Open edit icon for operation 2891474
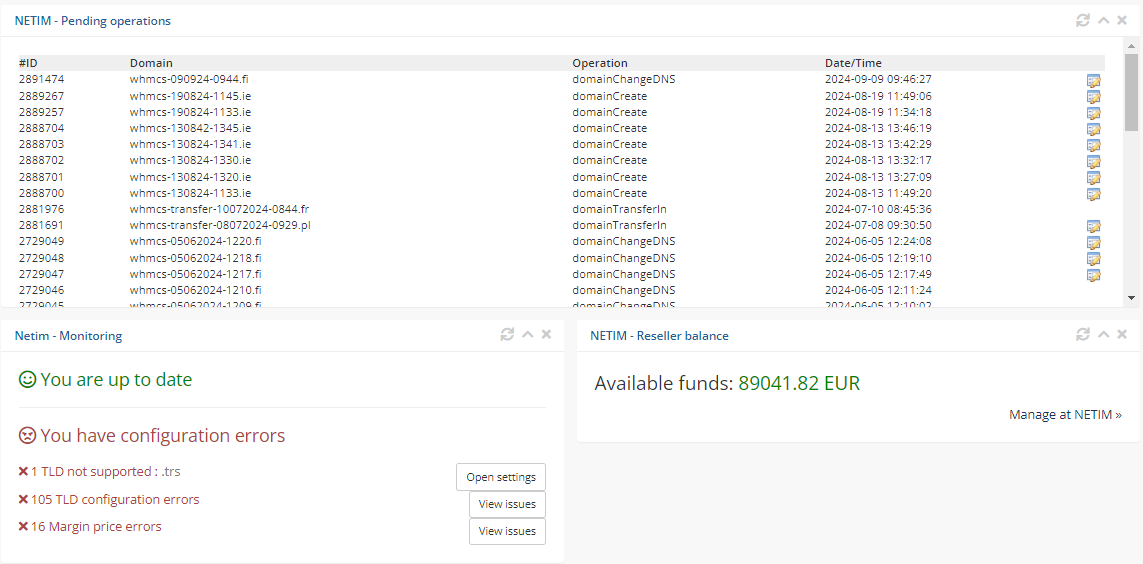This screenshot has width=1143, height=564. (x=1093, y=80)
